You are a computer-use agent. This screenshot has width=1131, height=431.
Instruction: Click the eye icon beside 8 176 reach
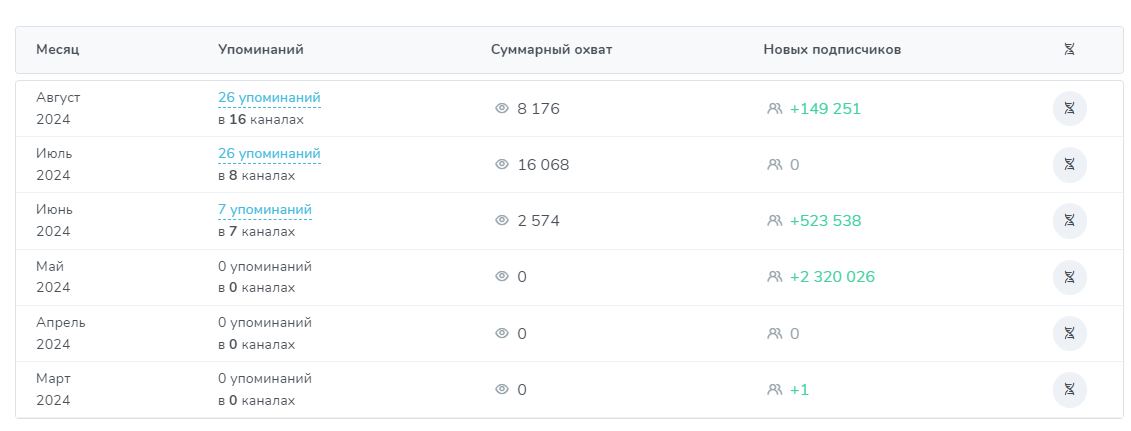click(502, 109)
